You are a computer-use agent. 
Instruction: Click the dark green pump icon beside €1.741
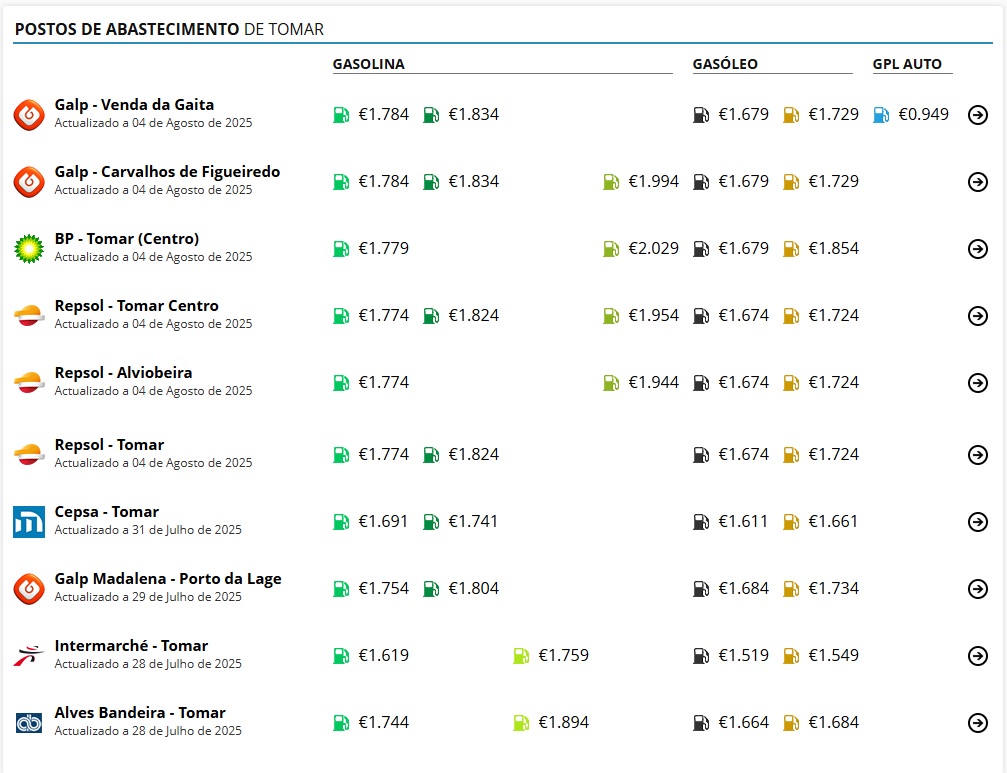(431, 522)
